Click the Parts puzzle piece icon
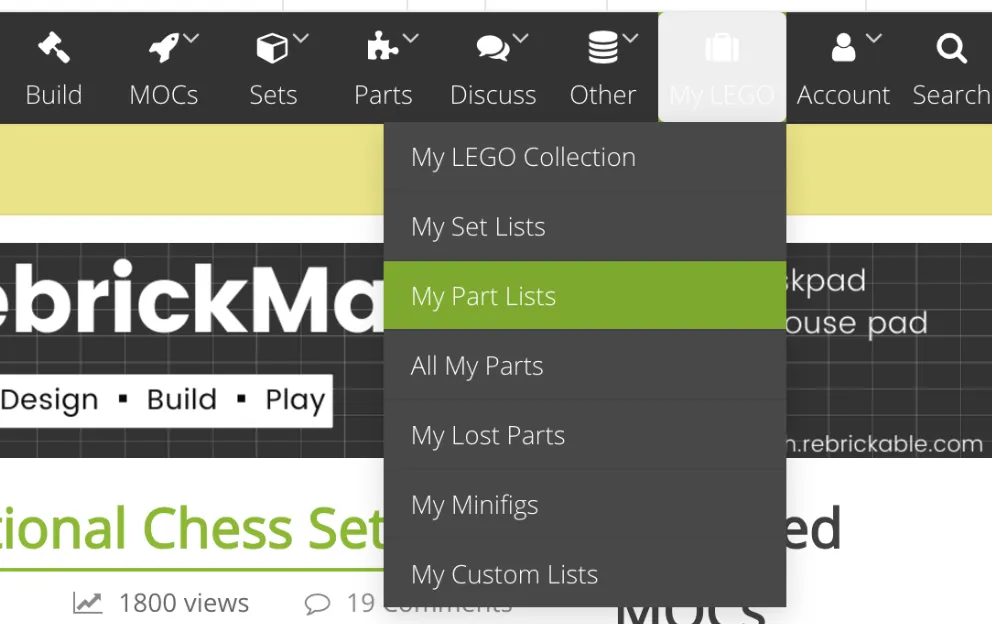 click(x=382, y=46)
